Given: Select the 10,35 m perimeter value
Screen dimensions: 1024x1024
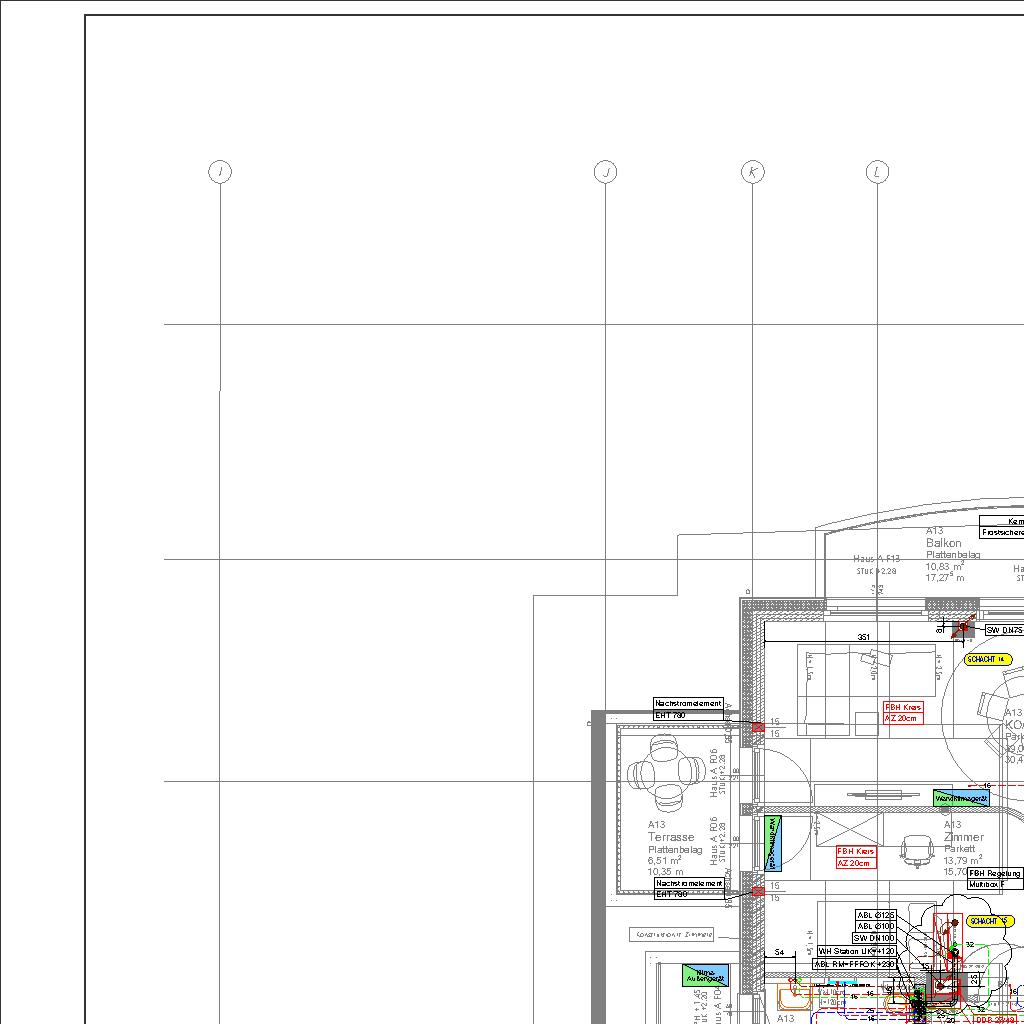Looking at the screenshot, I should tap(665, 872).
